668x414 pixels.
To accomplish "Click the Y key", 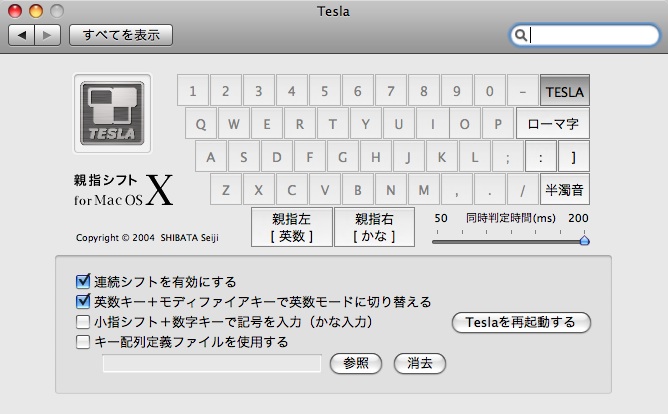I will pos(366,124).
